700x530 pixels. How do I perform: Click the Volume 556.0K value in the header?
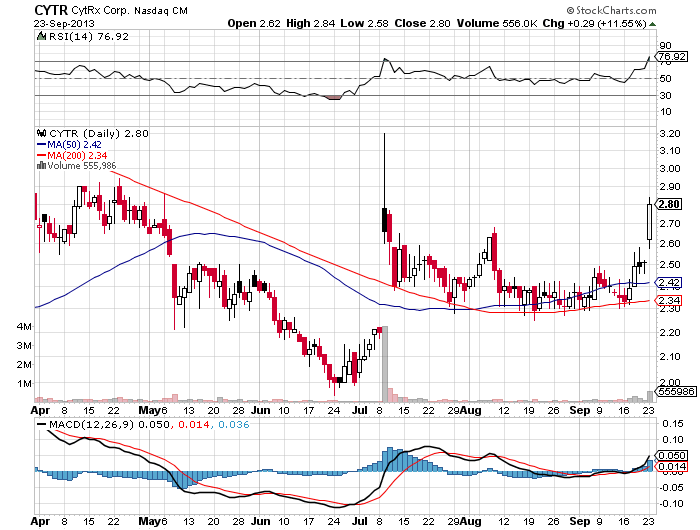click(x=496, y=23)
